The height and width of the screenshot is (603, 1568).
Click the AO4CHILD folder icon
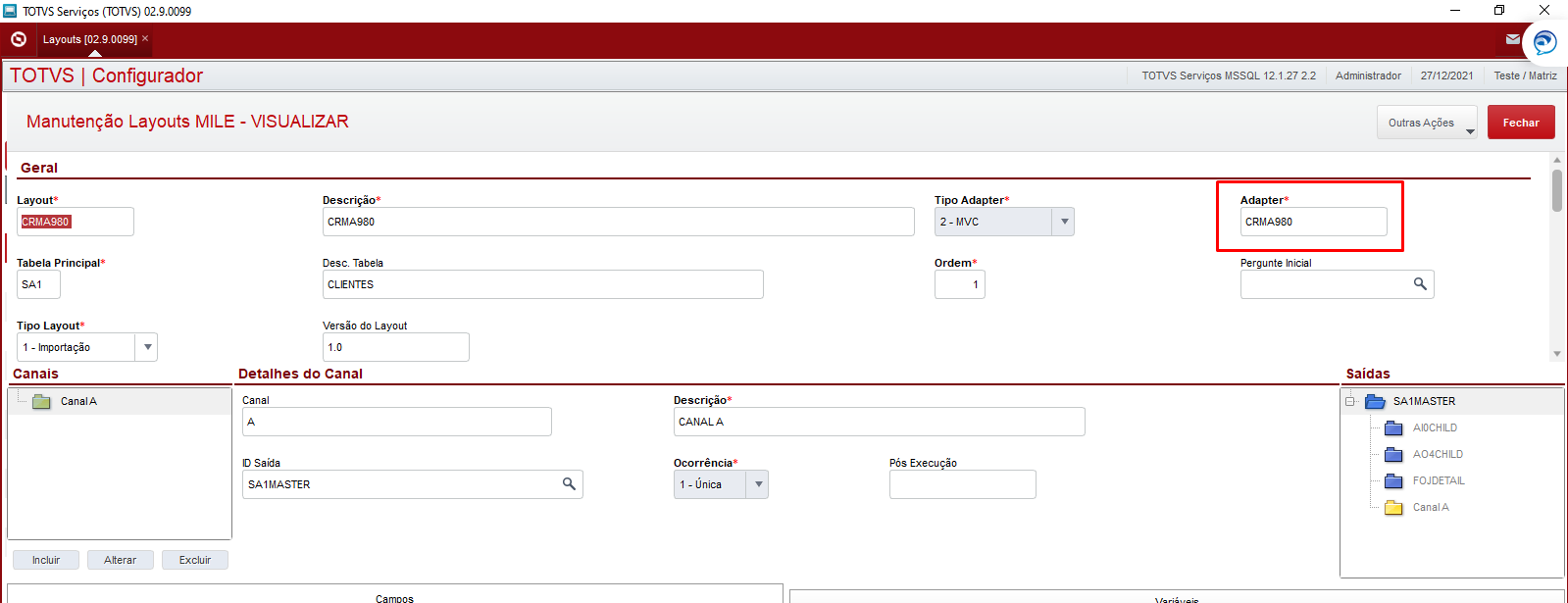coord(1393,454)
